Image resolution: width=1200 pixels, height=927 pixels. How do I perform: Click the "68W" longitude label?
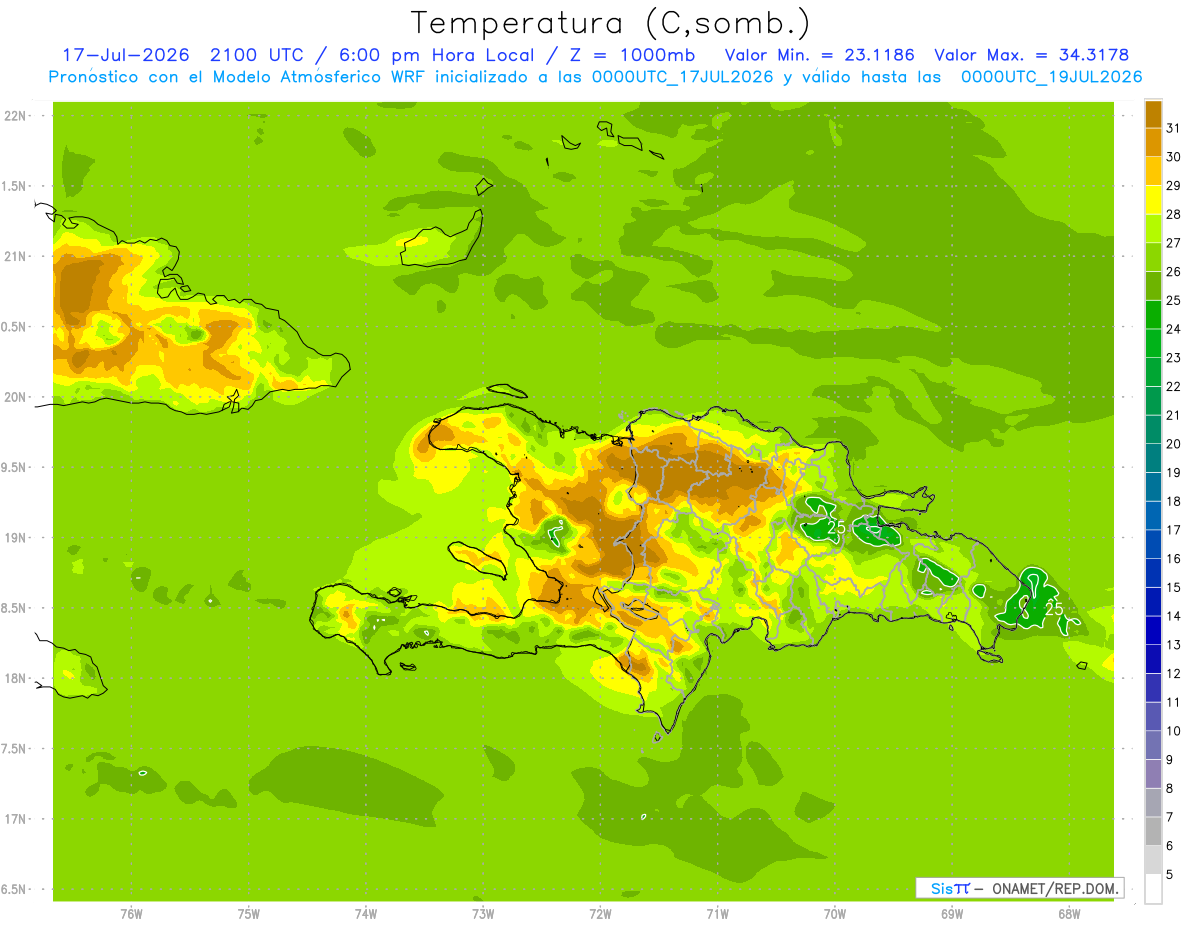[1069, 914]
